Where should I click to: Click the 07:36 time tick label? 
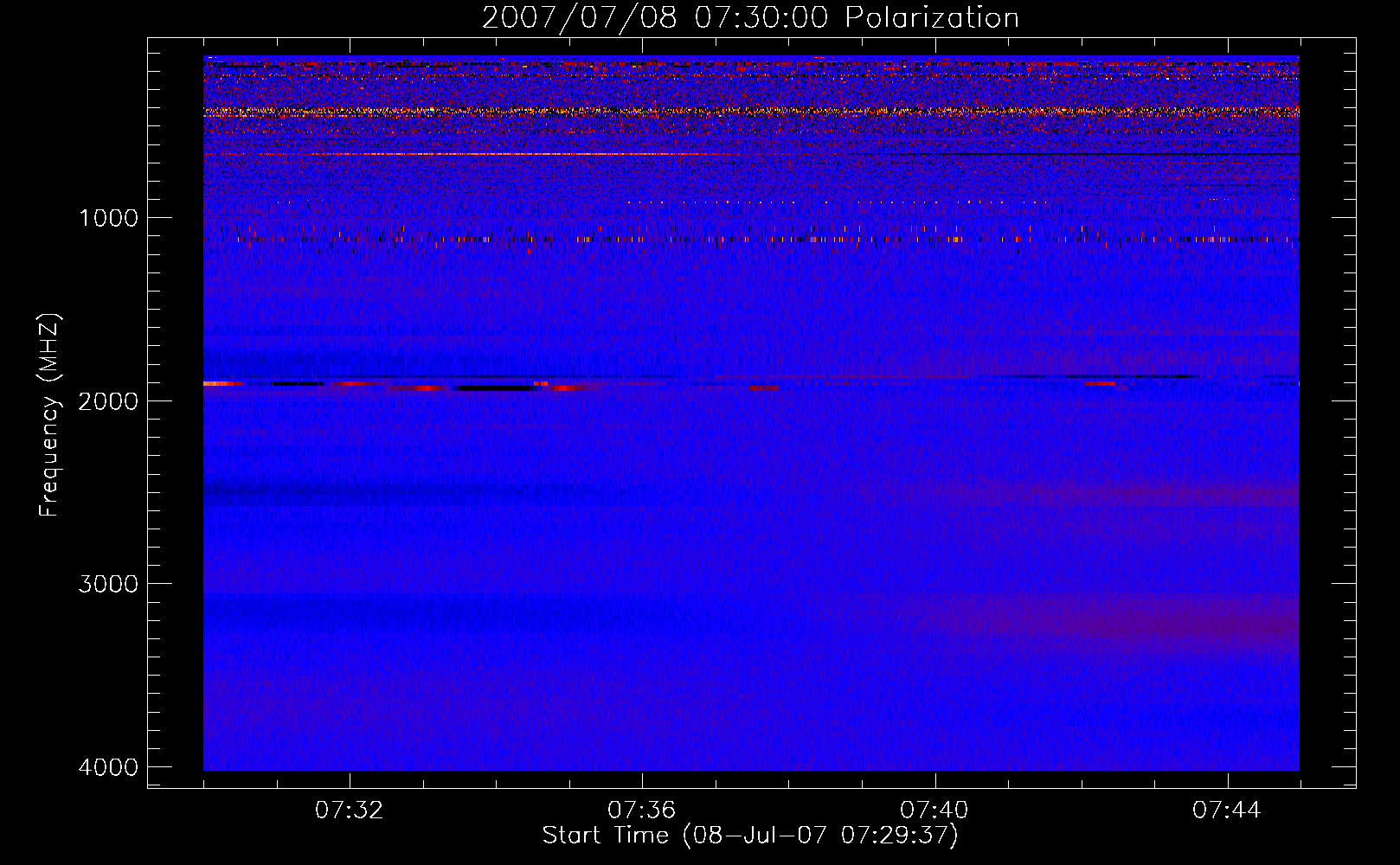pyautogui.click(x=641, y=811)
